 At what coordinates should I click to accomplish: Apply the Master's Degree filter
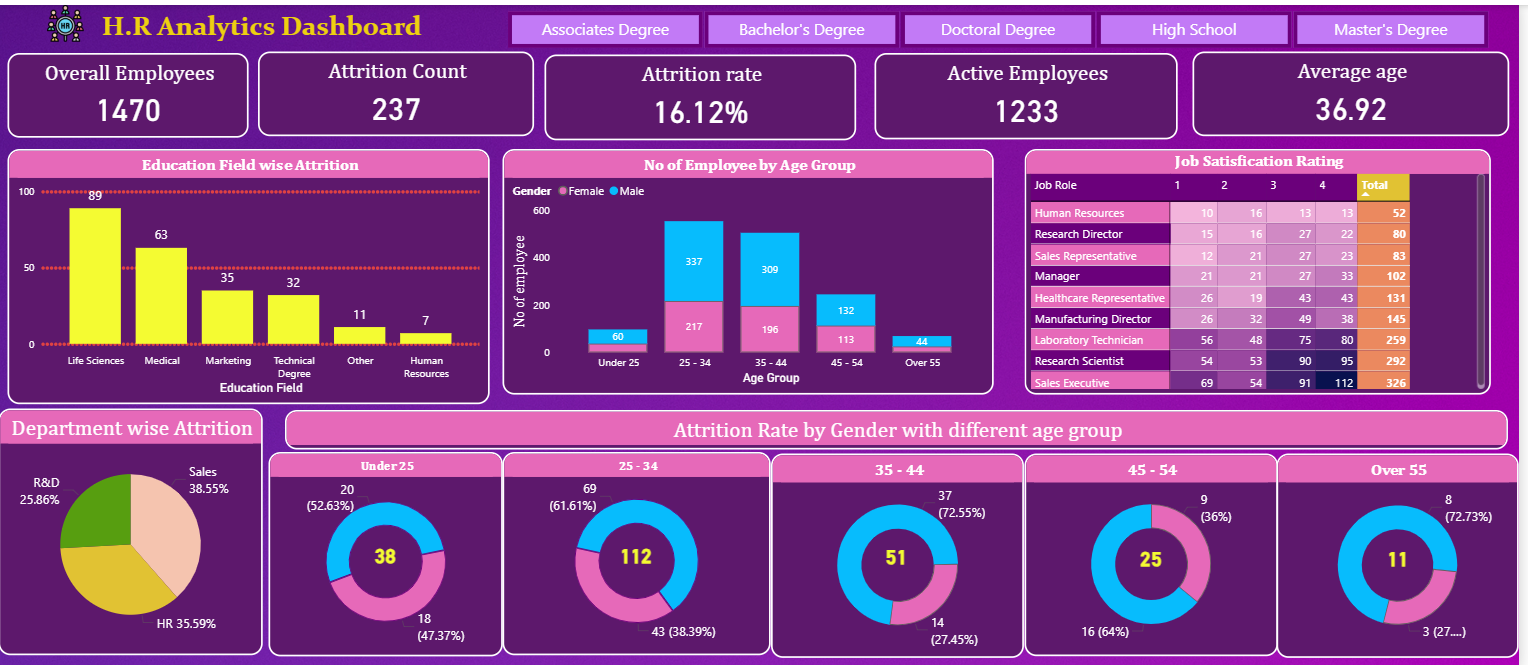(x=1390, y=29)
